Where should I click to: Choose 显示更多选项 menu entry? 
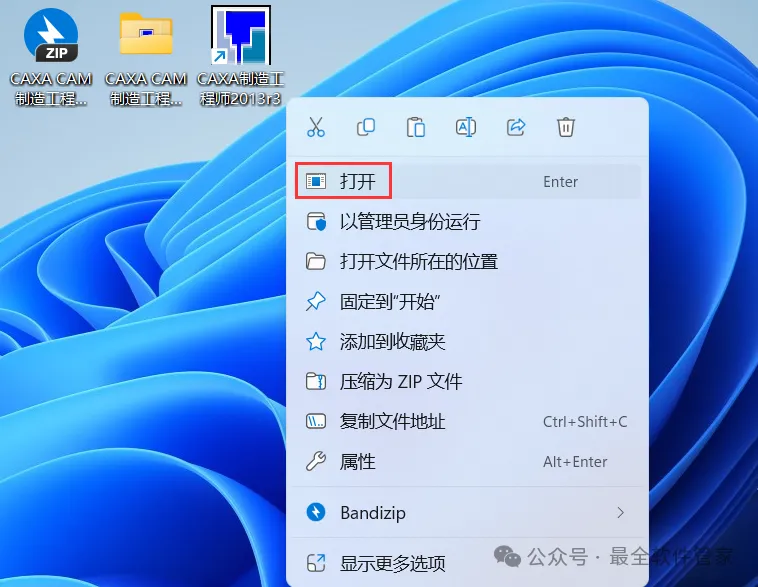click(467, 563)
